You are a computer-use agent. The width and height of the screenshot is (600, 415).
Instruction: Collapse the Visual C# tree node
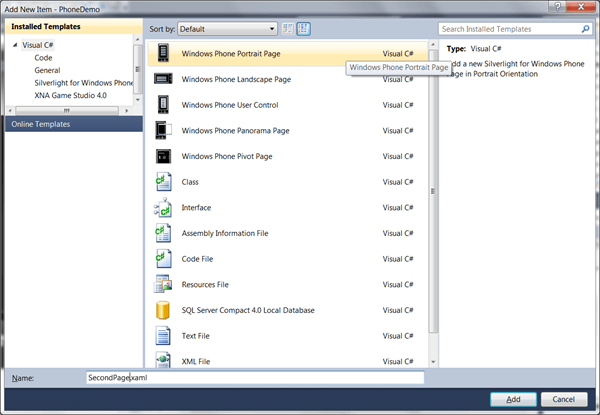pyautogui.click(x=15, y=45)
